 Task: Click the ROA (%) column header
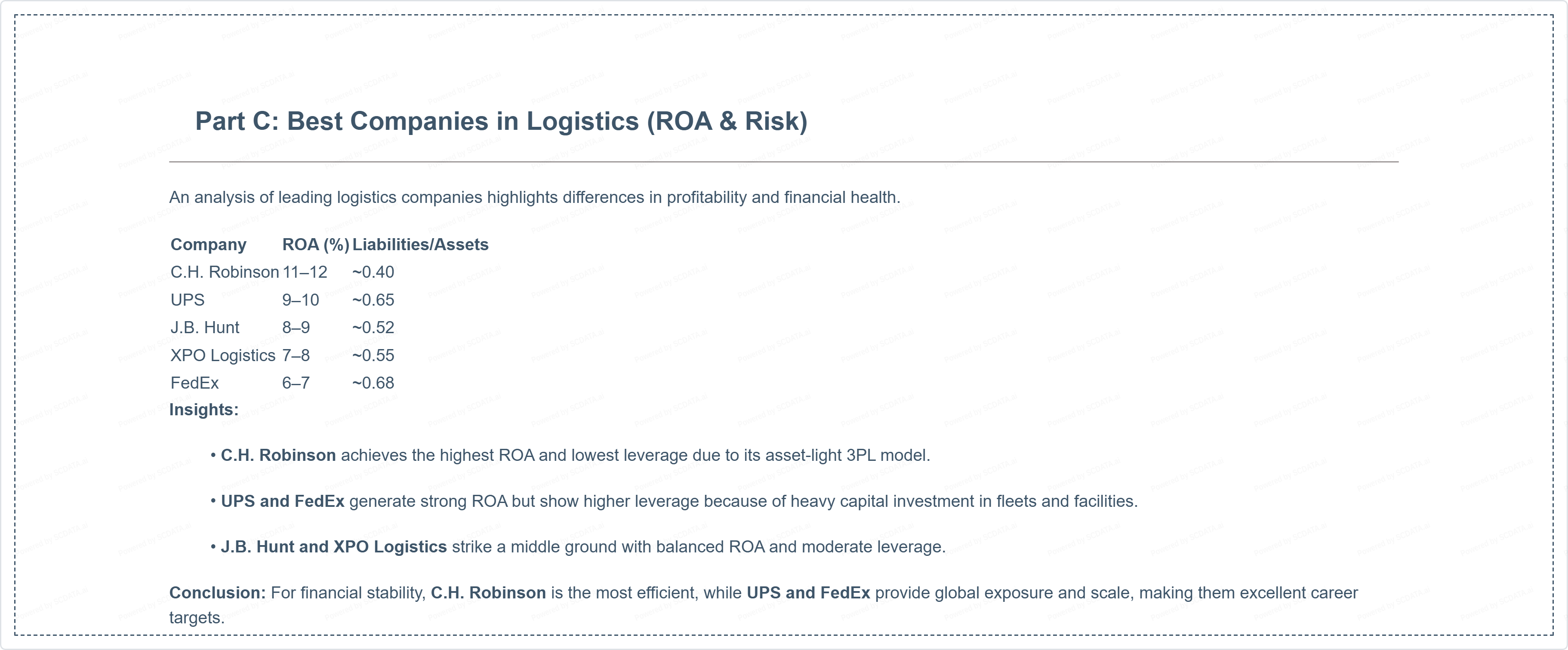pyautogui.click(x=315, y=245)
